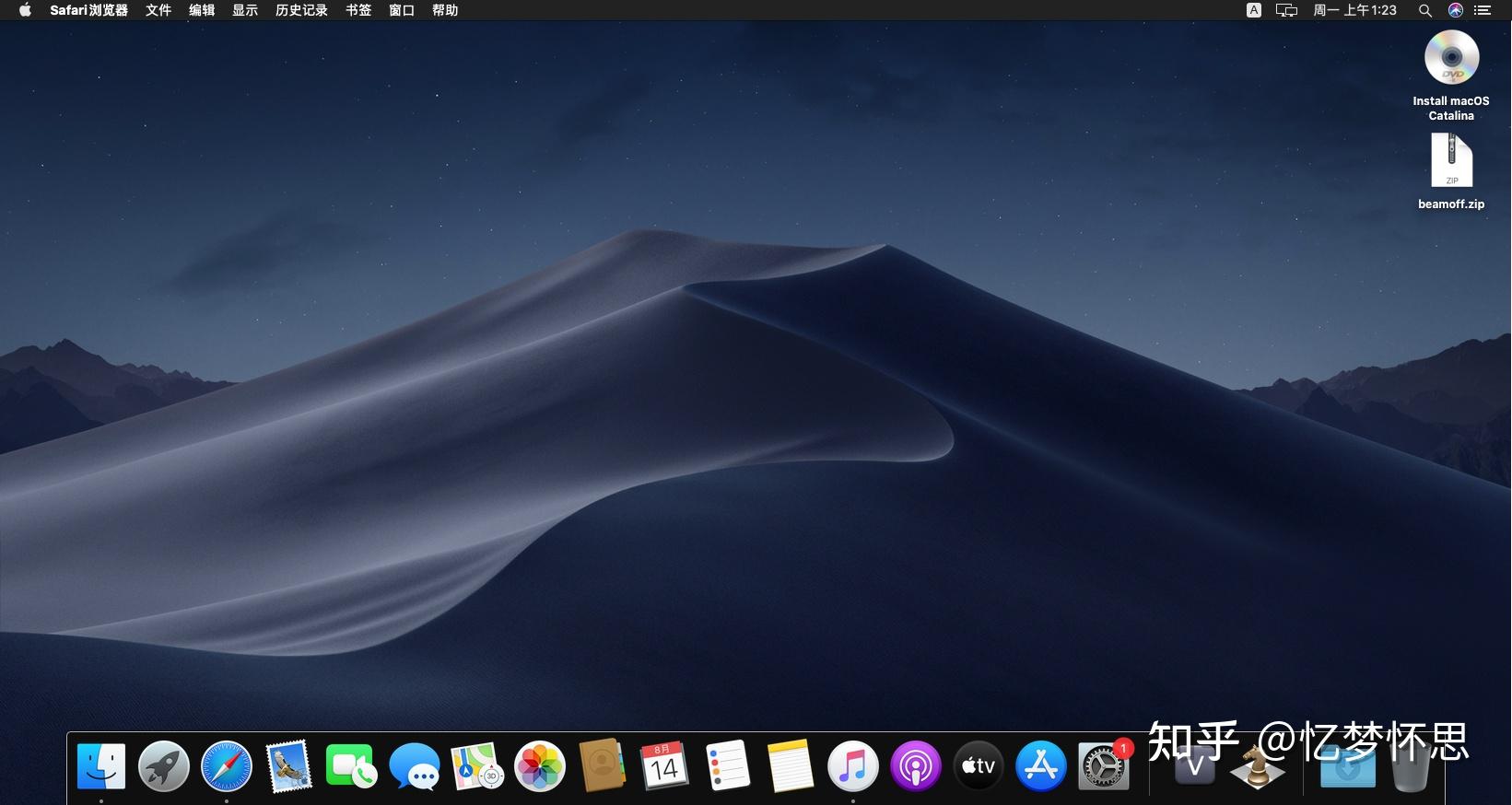This screenshot has width=1512, height=805.
Task: Click the input source A indicator
Action: click(1254, 10)
